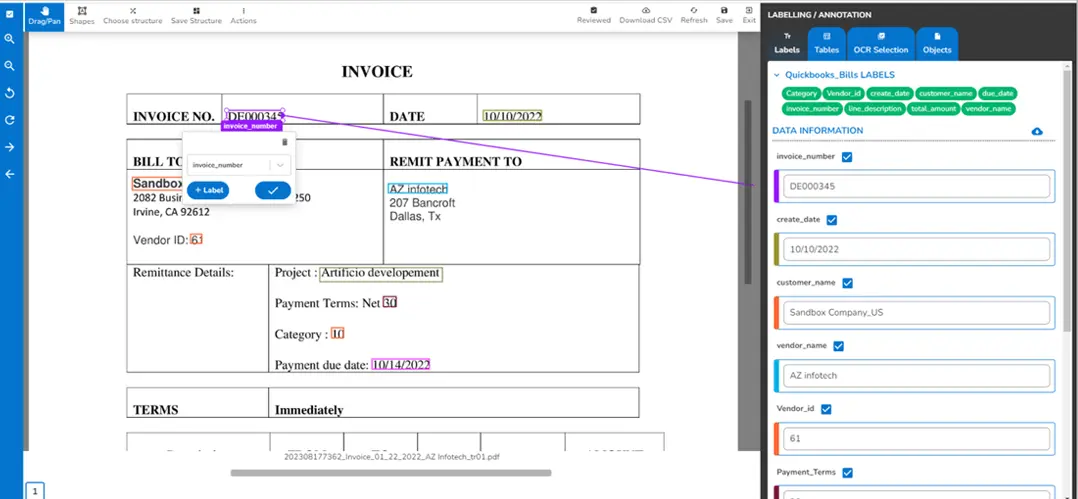Uncheck the invoice_number checkbox
Viewport: 1078px width, 499px height.
(847, 157)
